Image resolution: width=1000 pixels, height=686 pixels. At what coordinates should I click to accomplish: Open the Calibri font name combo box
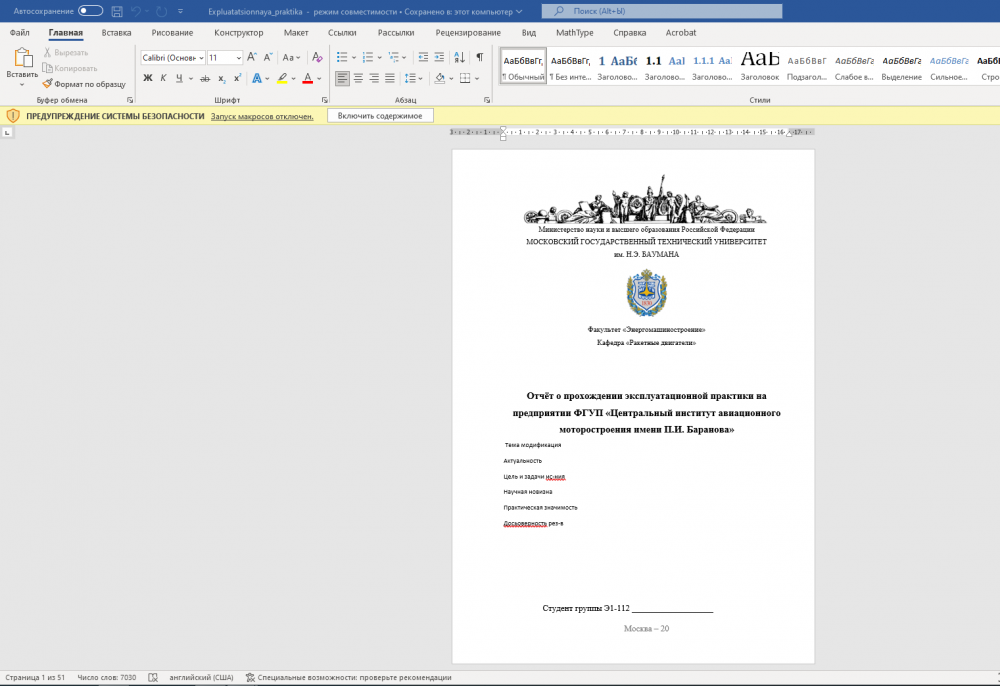pyautogui.click(x=172, y=57)
